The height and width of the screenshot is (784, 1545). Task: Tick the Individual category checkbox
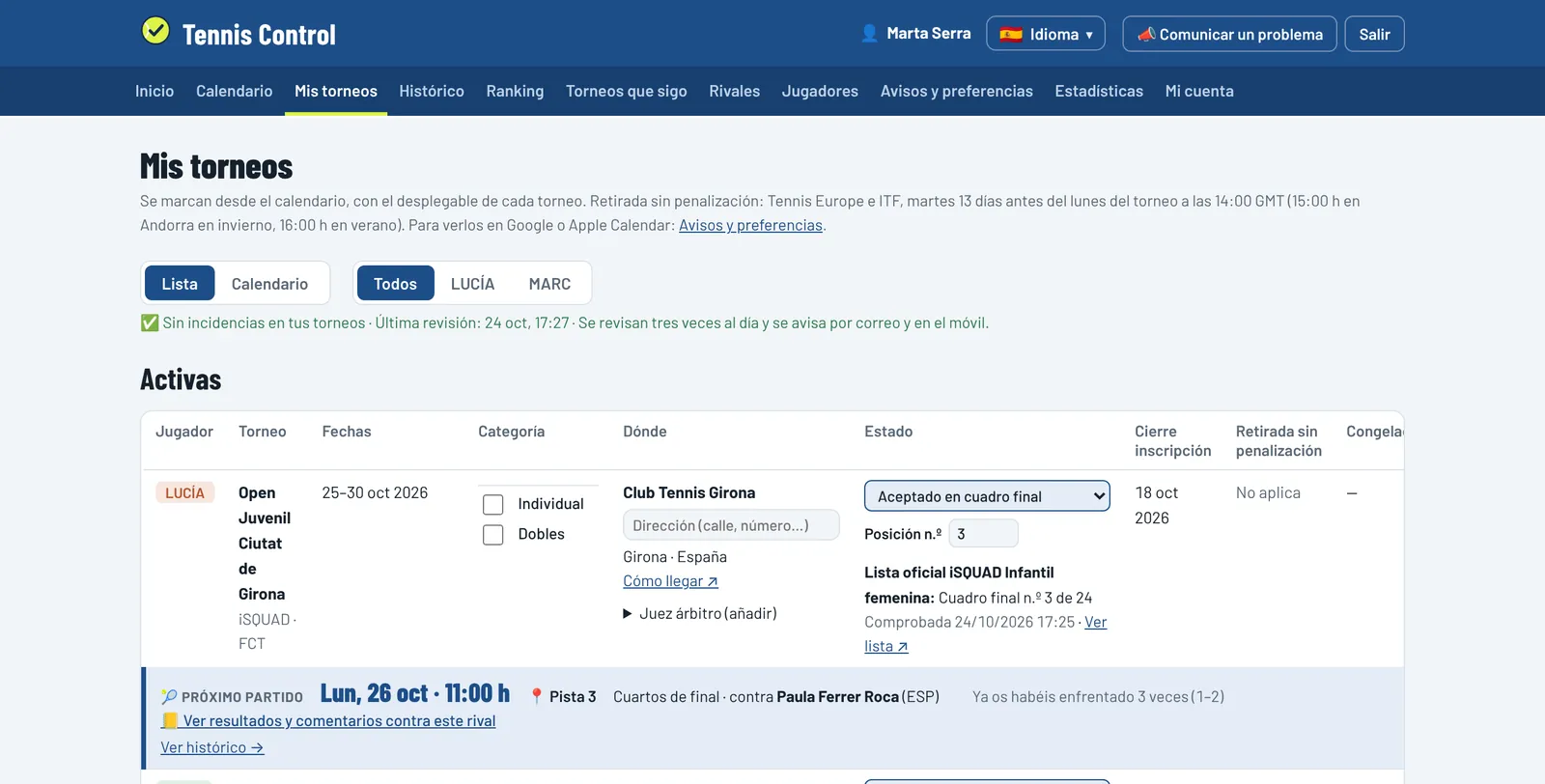(x=493, y=505)
